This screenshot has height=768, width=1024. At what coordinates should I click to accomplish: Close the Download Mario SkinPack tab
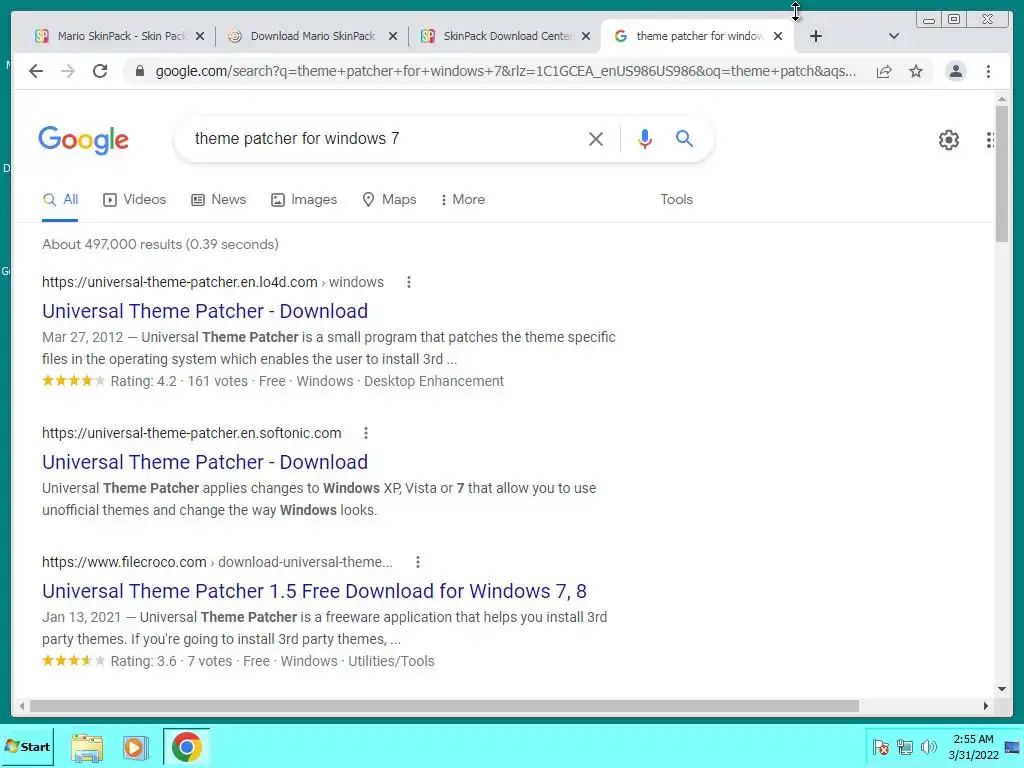click(x=393, y=37)
